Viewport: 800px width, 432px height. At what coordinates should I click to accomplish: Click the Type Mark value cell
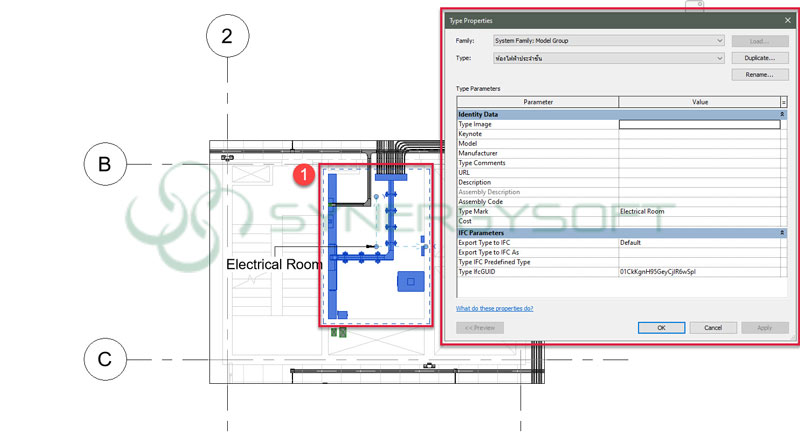[699, 211]
